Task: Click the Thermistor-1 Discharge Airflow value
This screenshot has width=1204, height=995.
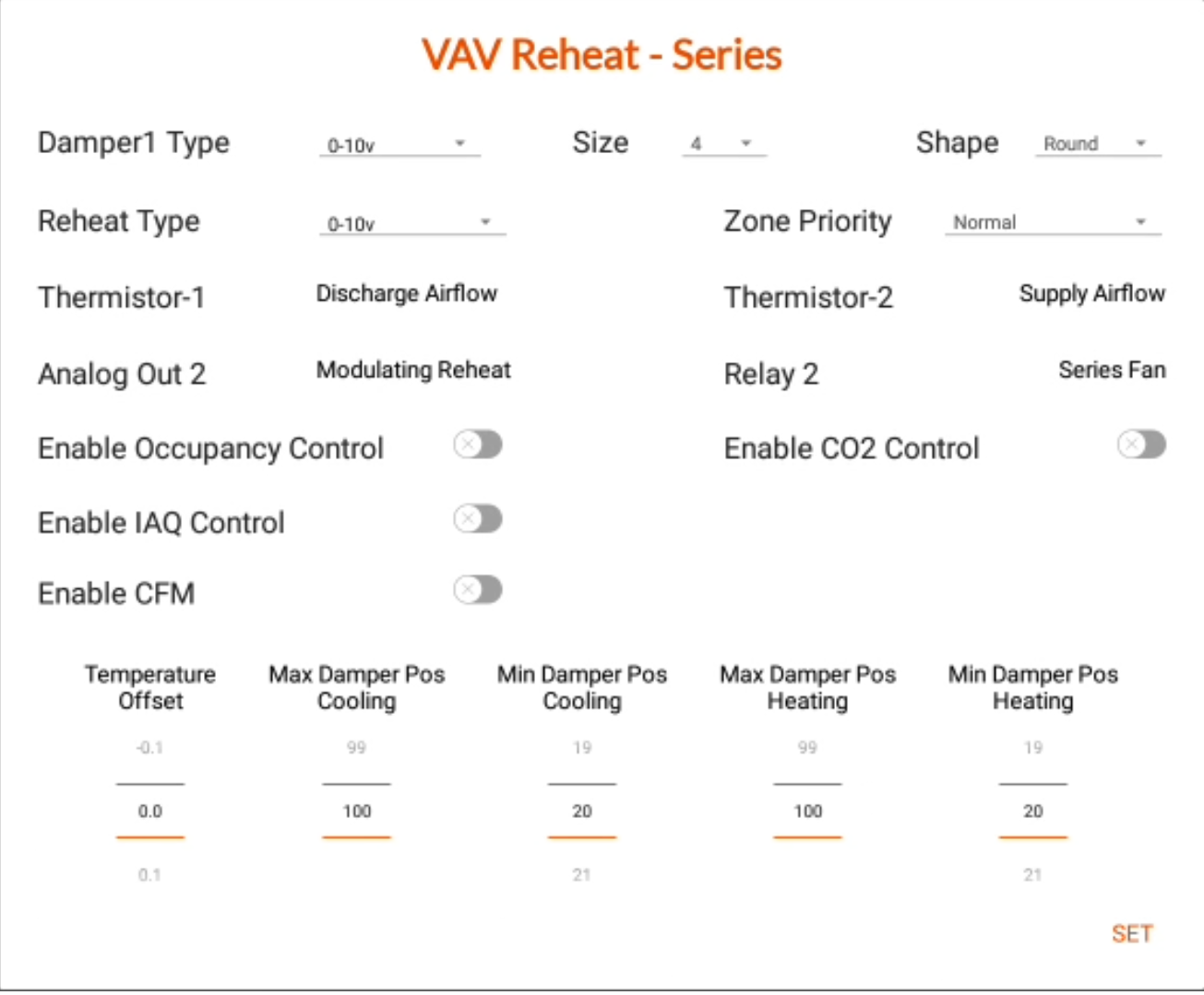Action: (x=407, y=294)
